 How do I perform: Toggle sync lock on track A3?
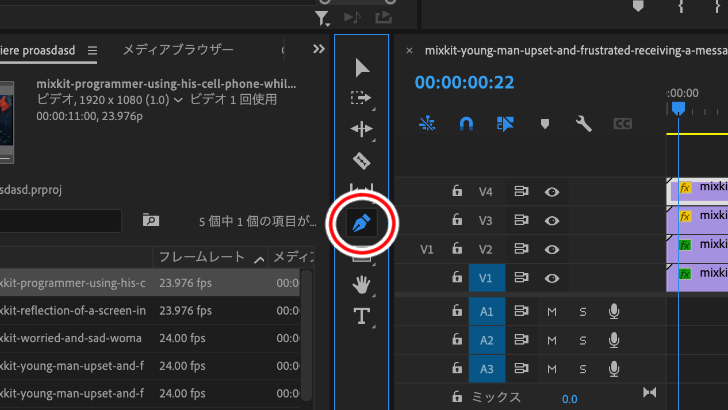point(521,368)
